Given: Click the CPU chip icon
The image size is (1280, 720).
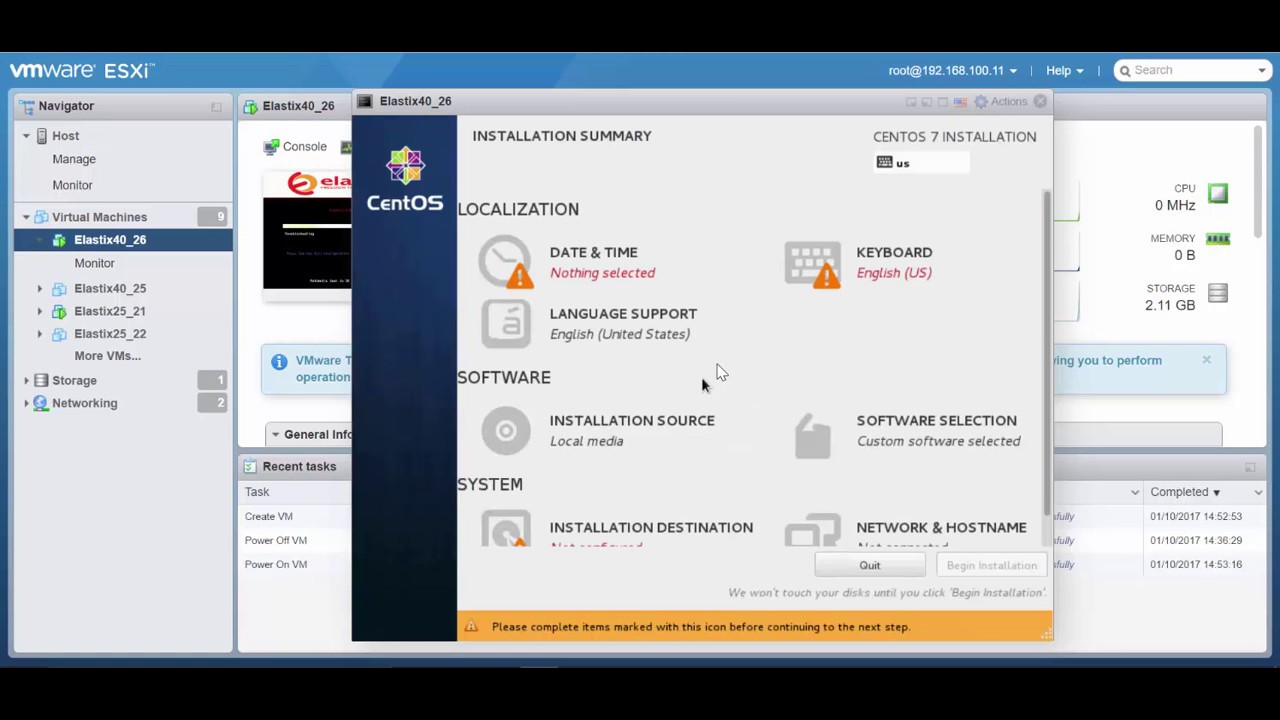Looking at the screenshot, I should tap(1217, 193).
